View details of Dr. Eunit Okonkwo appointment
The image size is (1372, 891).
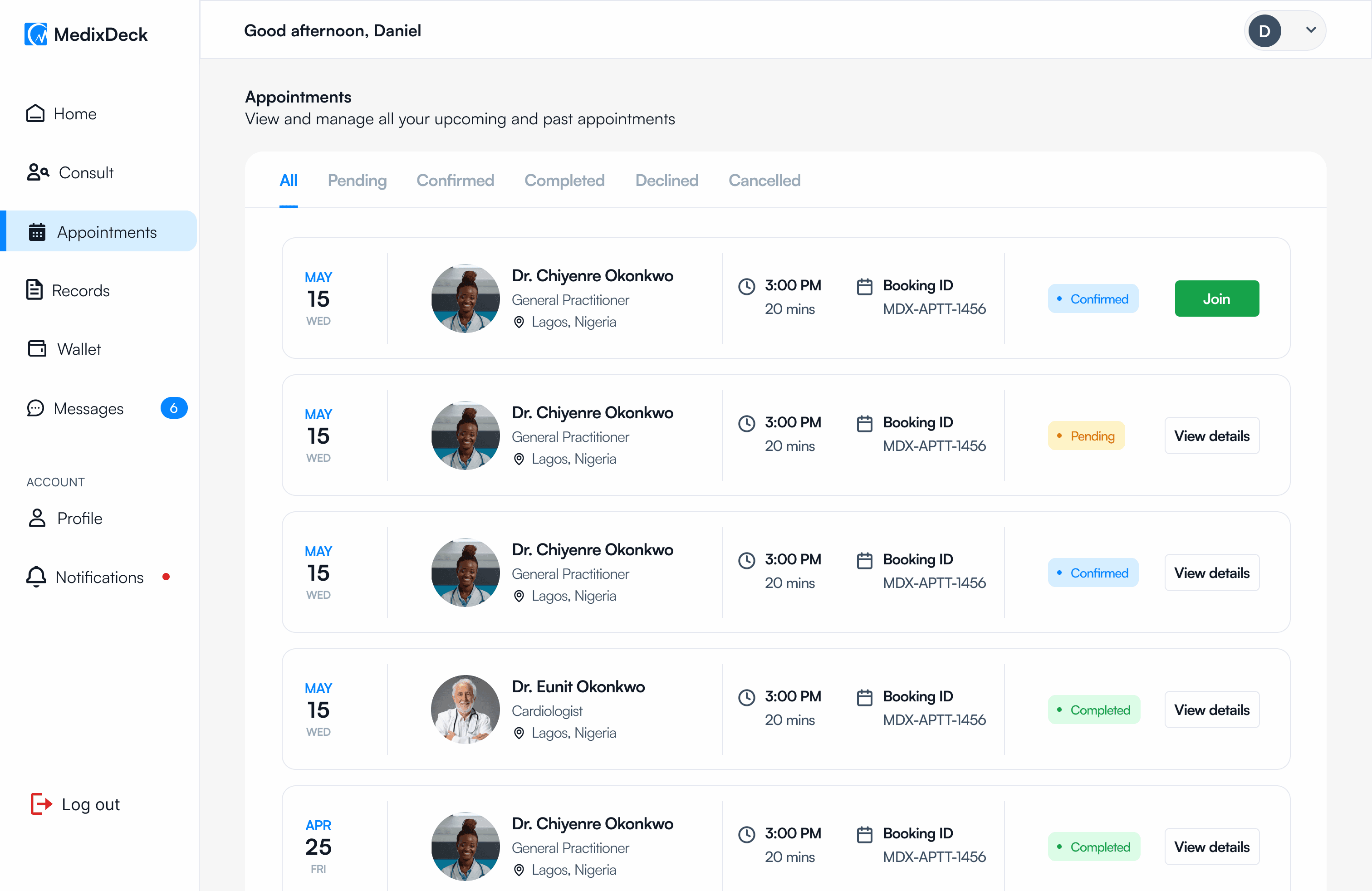coord(1212,710)
